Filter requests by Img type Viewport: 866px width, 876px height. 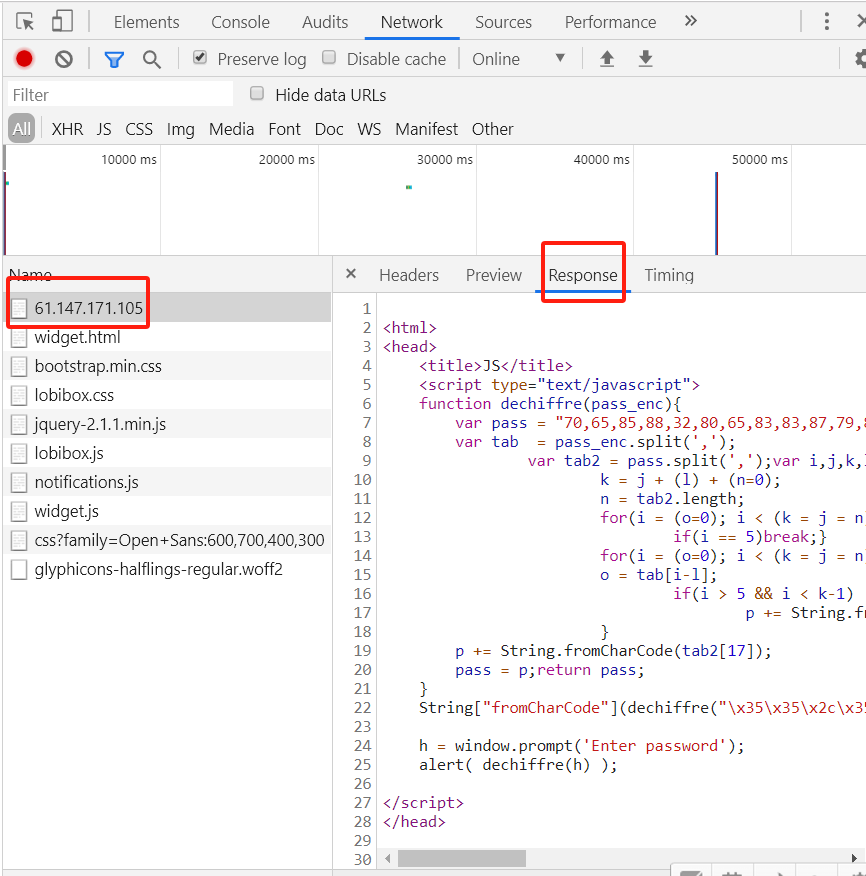tap(181, 129)
